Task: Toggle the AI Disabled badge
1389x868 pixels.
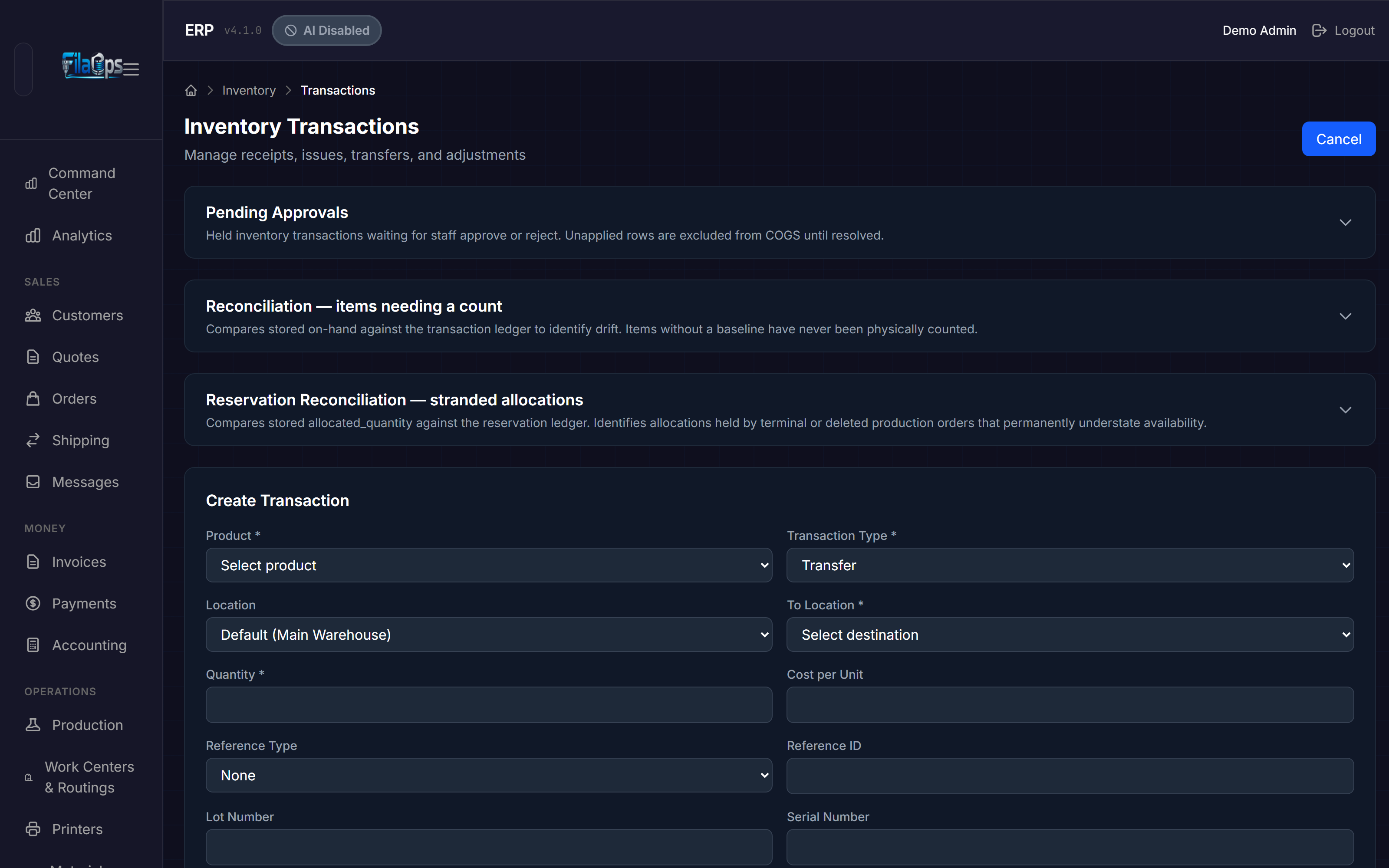Action: point(326,30)
